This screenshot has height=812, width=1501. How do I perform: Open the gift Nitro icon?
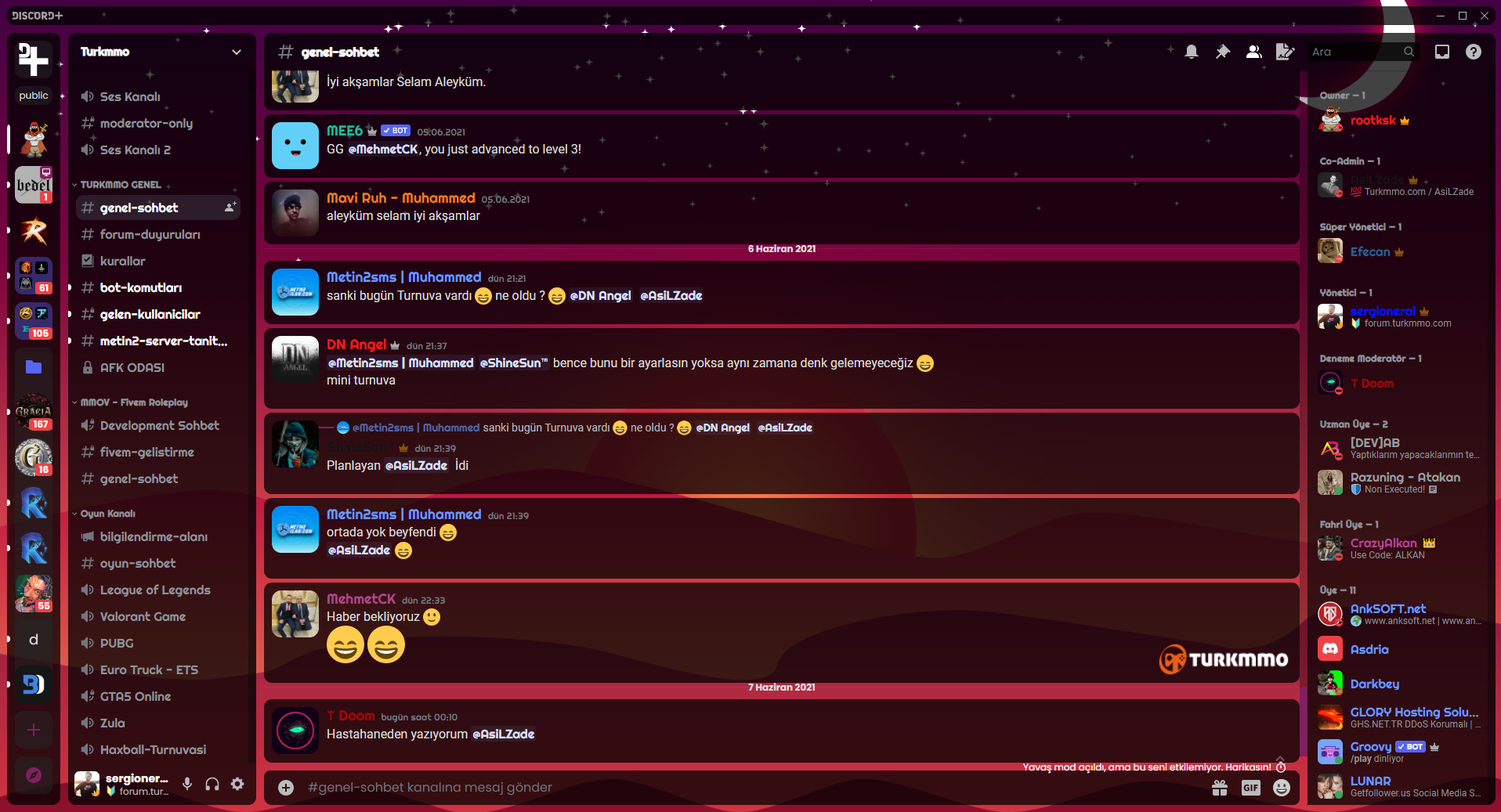click(x=1220, y=788)
